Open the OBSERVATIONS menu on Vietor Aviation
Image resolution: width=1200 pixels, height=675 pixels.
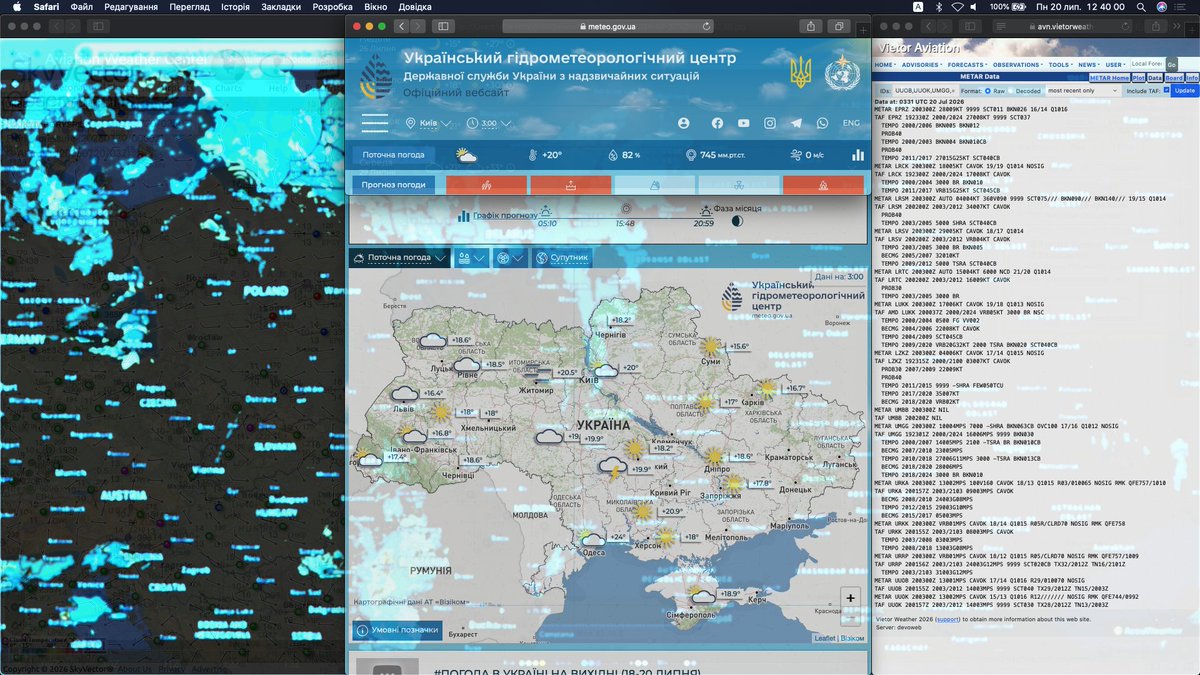[1017, 64]
